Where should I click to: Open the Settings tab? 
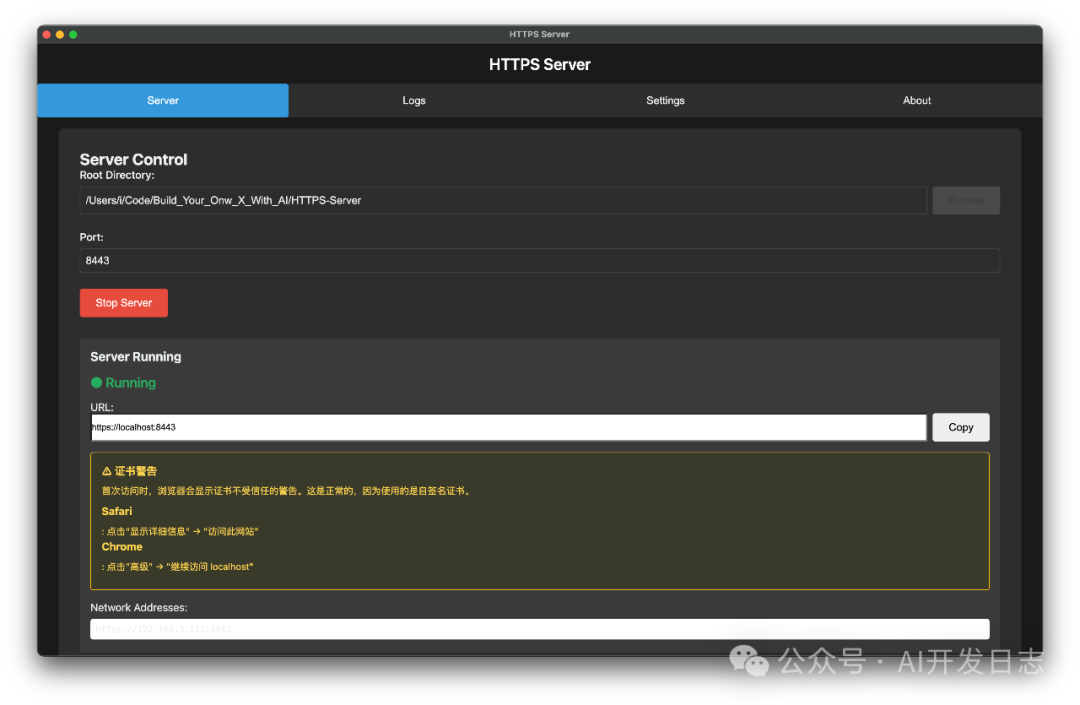click(665, 101)
